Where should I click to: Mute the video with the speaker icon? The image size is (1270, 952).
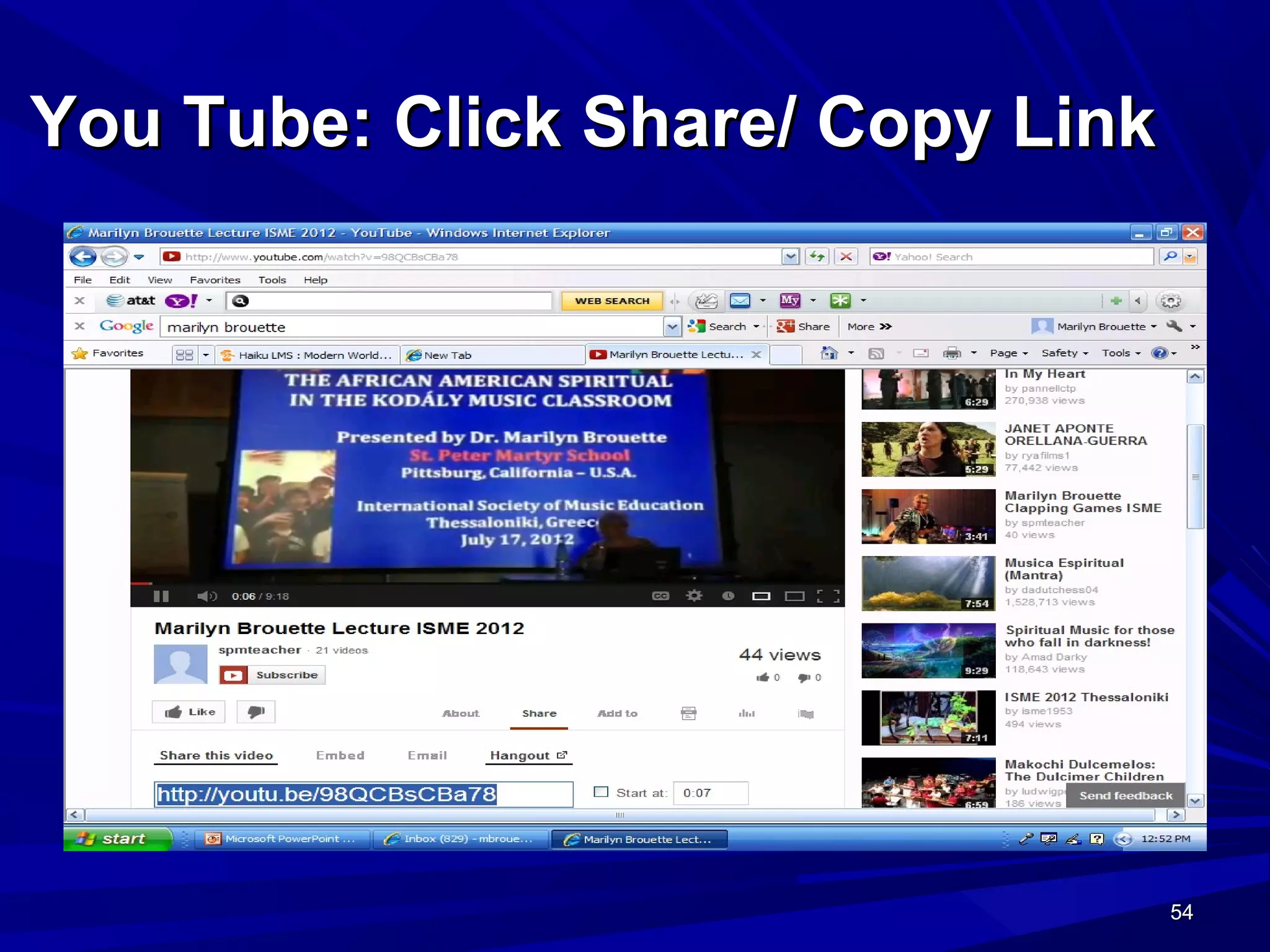click(207, 596)
